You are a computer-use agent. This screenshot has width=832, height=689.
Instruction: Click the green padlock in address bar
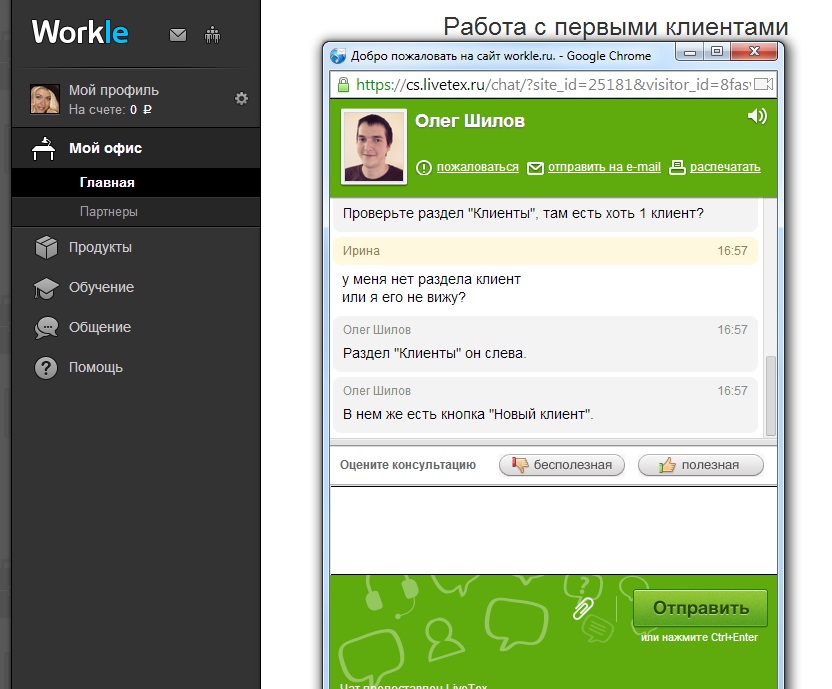point(343,84)
